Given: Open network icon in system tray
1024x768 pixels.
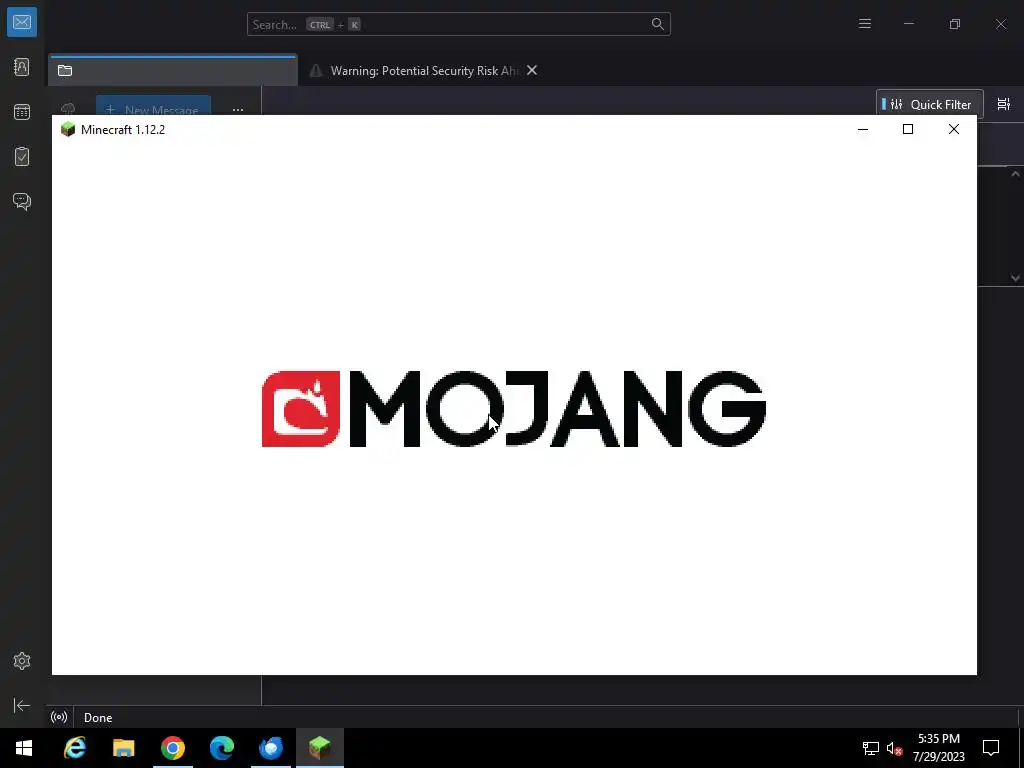Looking at the screenshot, I should tap(871, 748).
